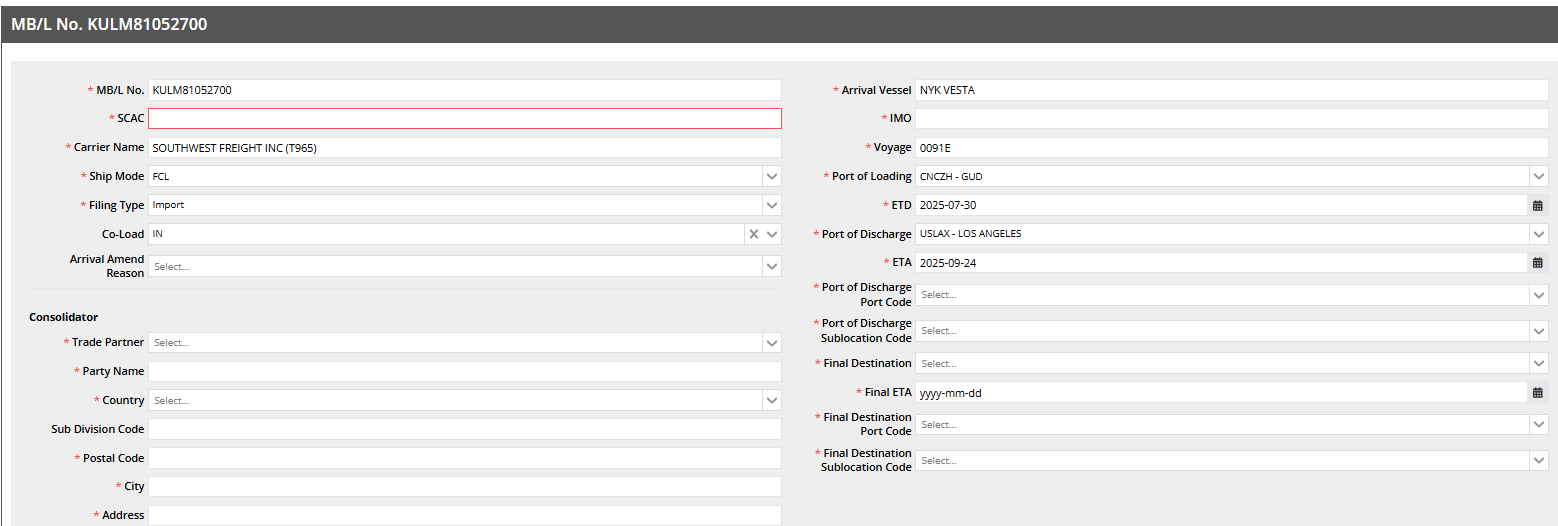This screenshot has width=1558, height=526.
Task: Open Port of Discharge Sublocation Code dropdown
Action: [1538, 331]
